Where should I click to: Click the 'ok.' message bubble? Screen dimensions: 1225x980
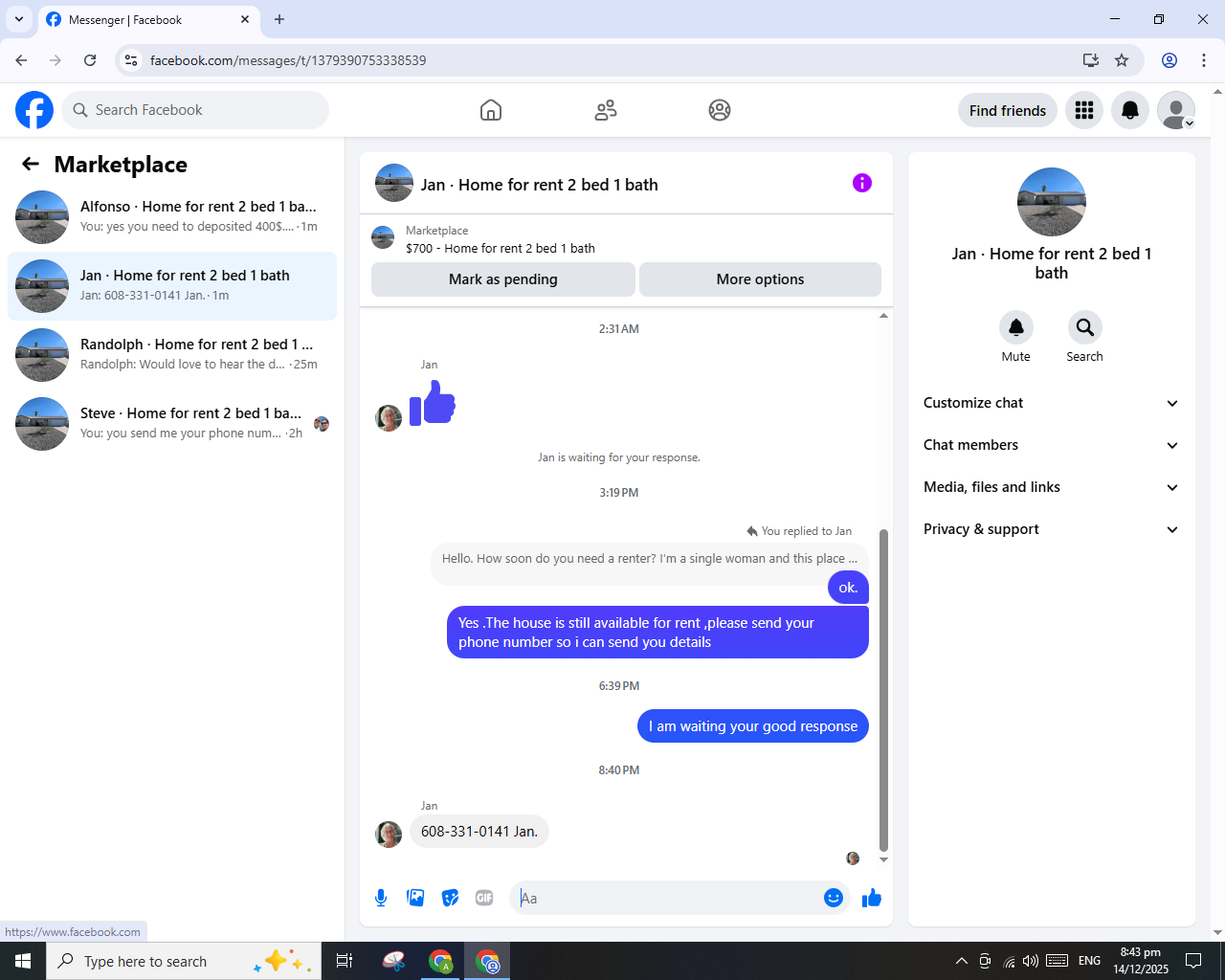tap(848, 588)
